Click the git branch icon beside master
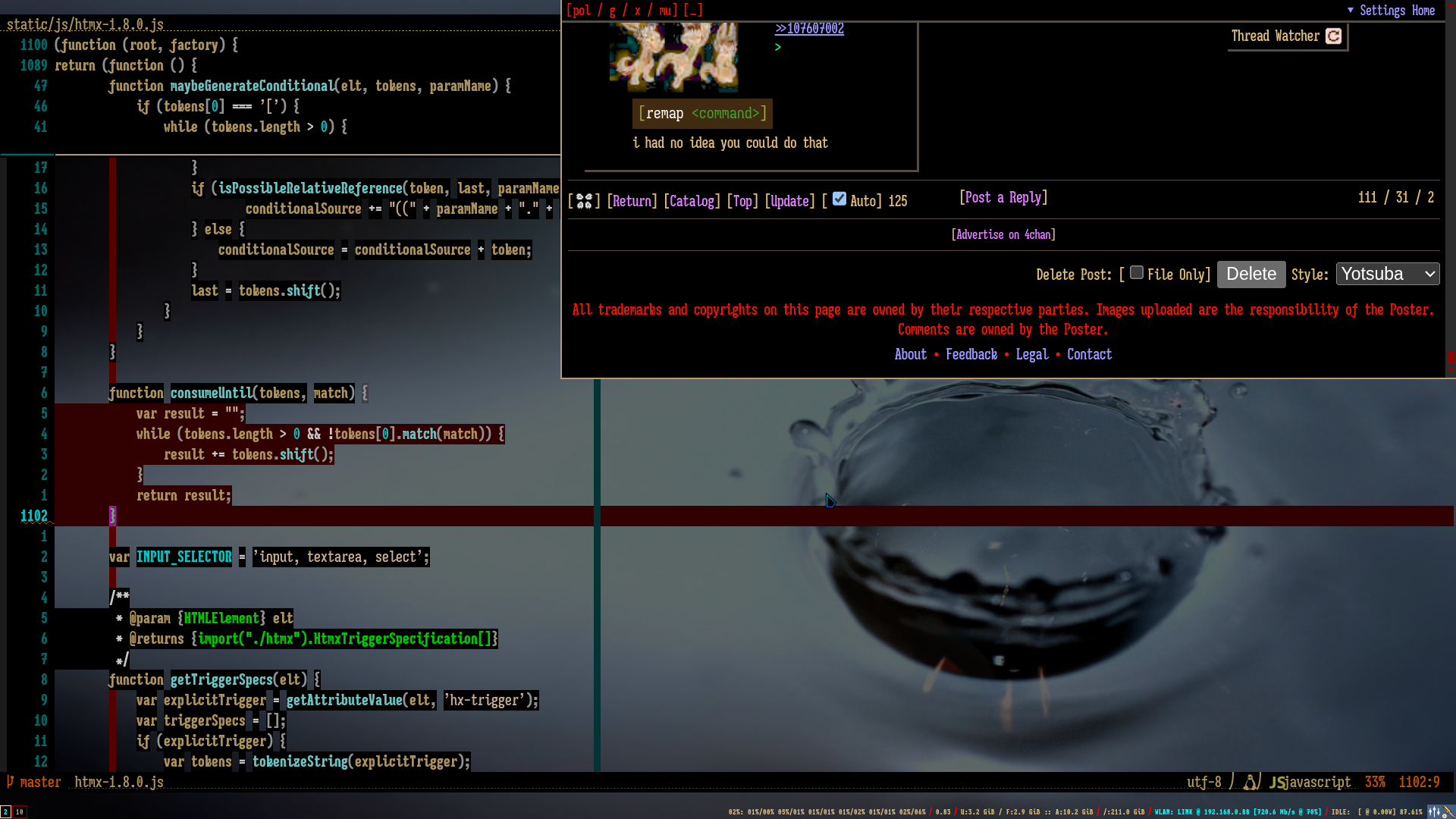 tap(11, 781)
